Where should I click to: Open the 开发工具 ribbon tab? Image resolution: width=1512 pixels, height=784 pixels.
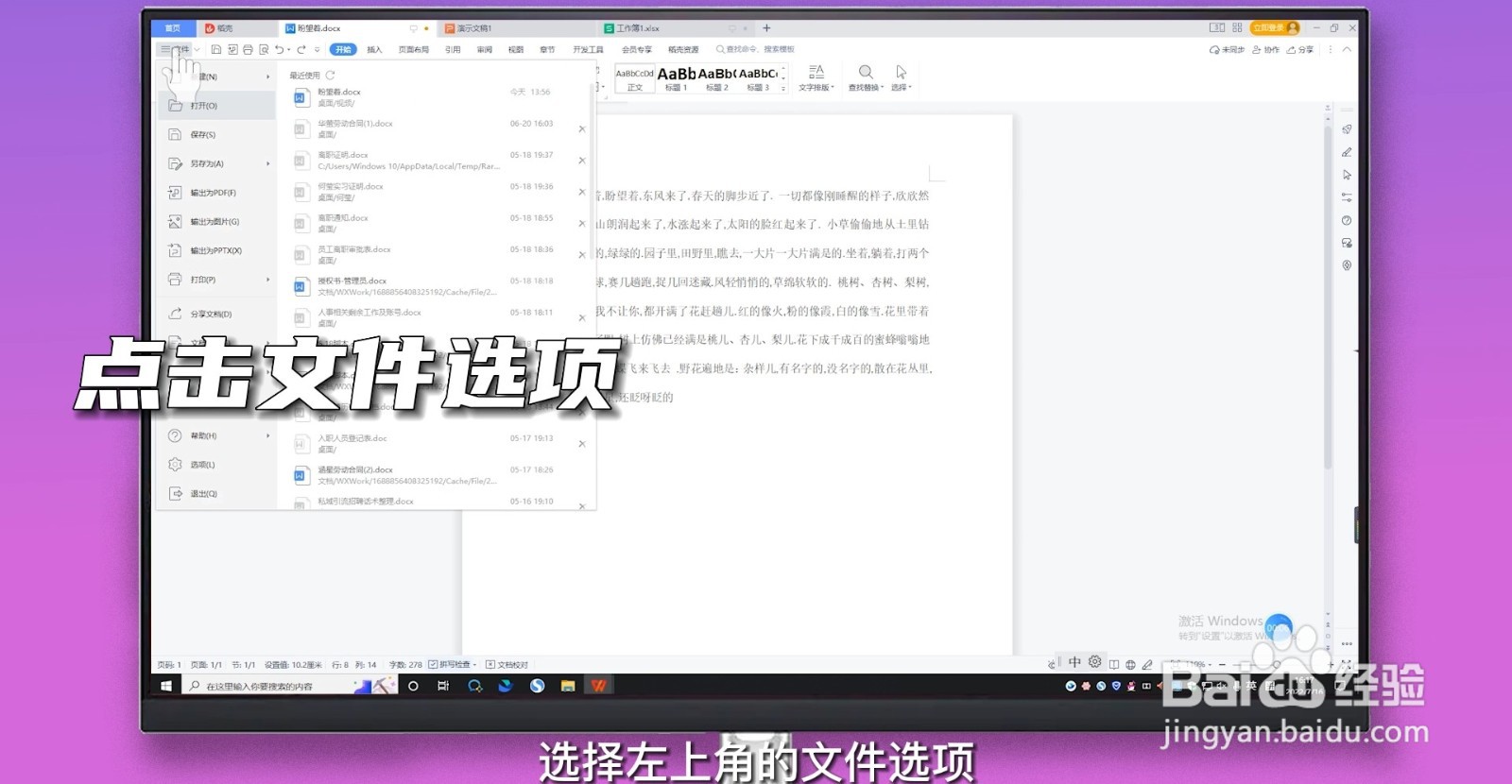588,49
